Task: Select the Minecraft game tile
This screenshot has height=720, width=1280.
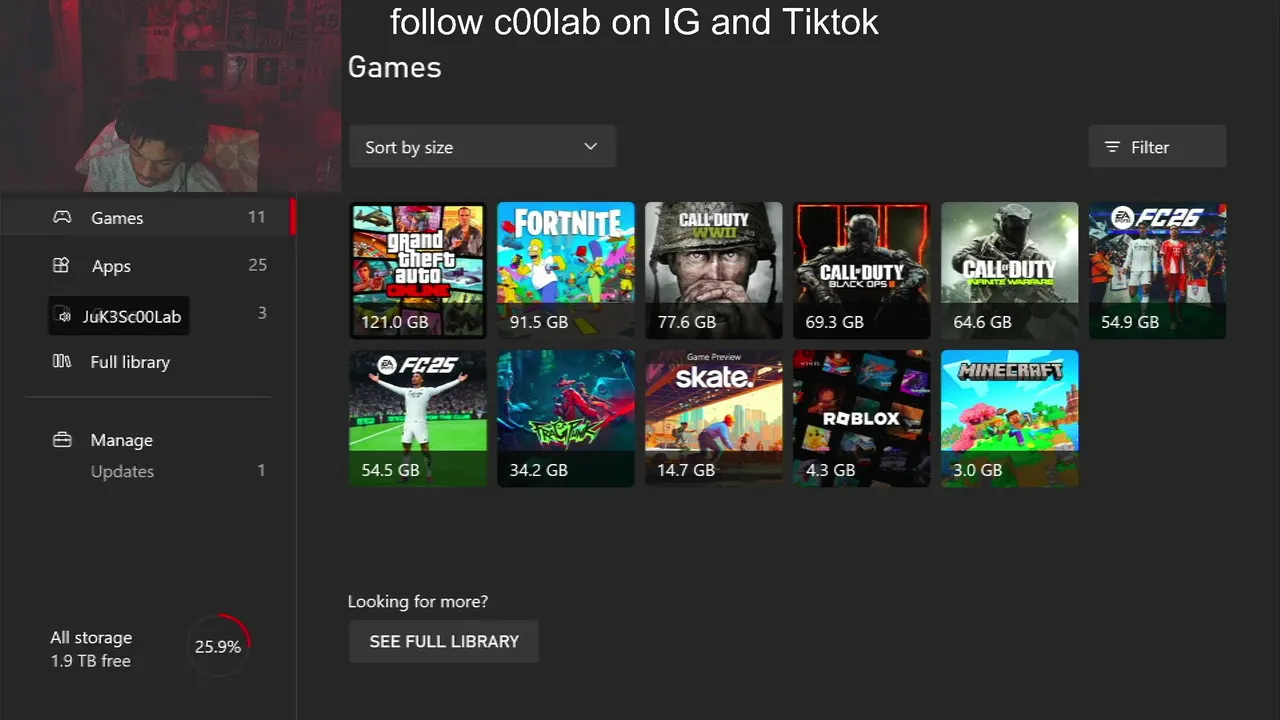Action: point(1010,418)
